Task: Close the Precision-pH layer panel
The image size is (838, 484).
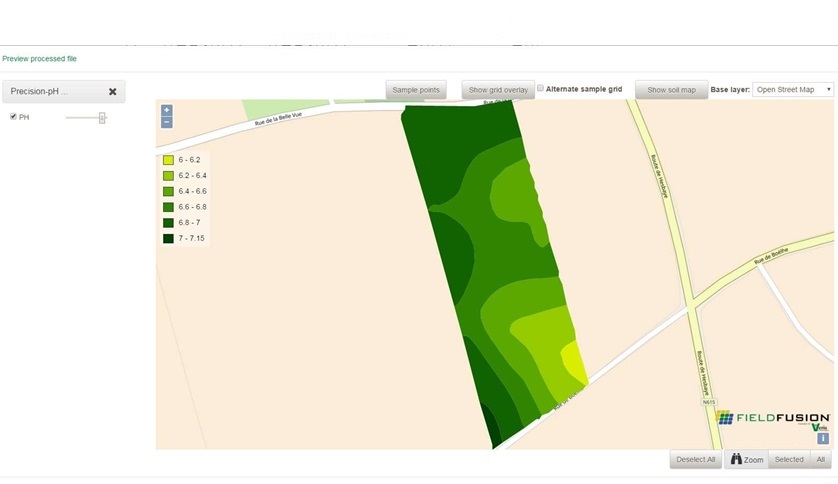Action: pyautogui.click(x=113, y=91)
